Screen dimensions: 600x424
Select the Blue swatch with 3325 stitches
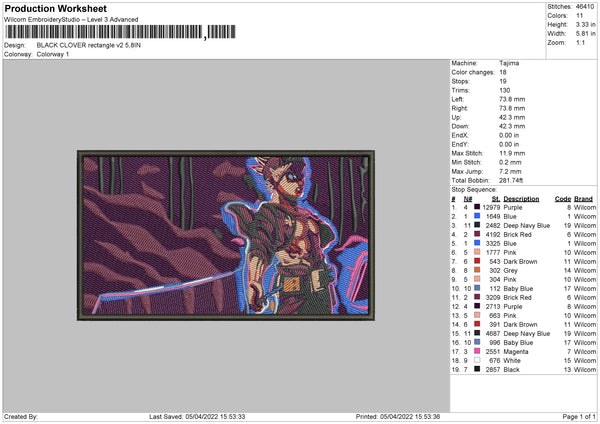point(477,243)
